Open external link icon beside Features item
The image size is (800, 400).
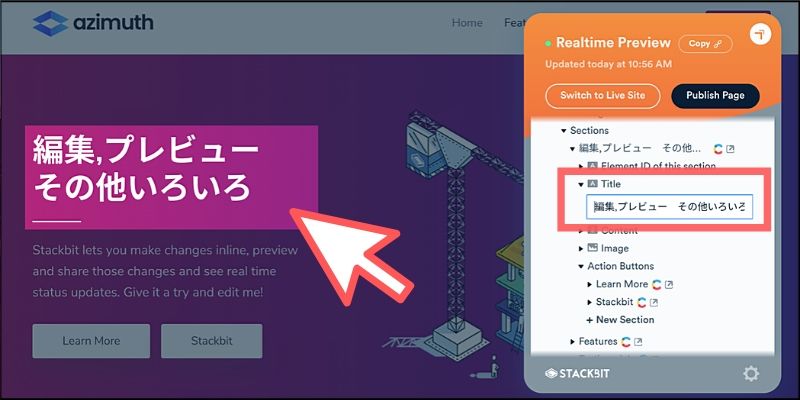638,342
